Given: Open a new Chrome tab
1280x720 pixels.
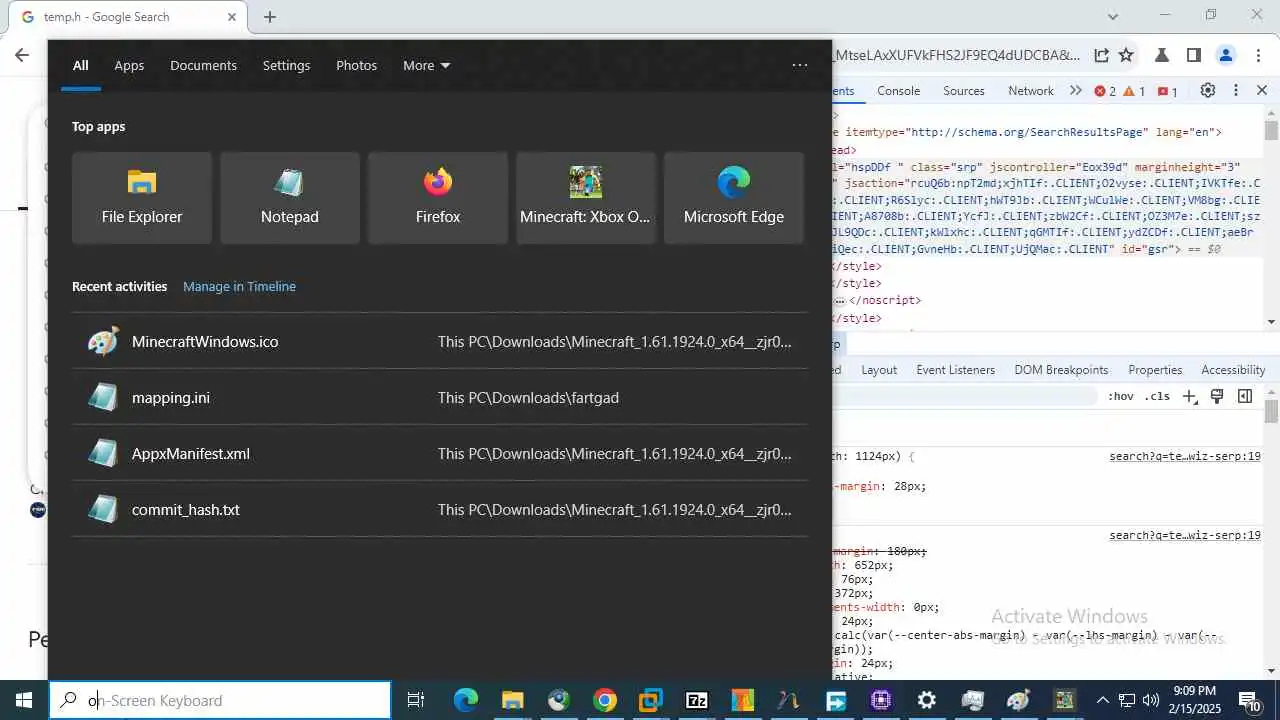Looking at the screenshot, I should (270, 17).
